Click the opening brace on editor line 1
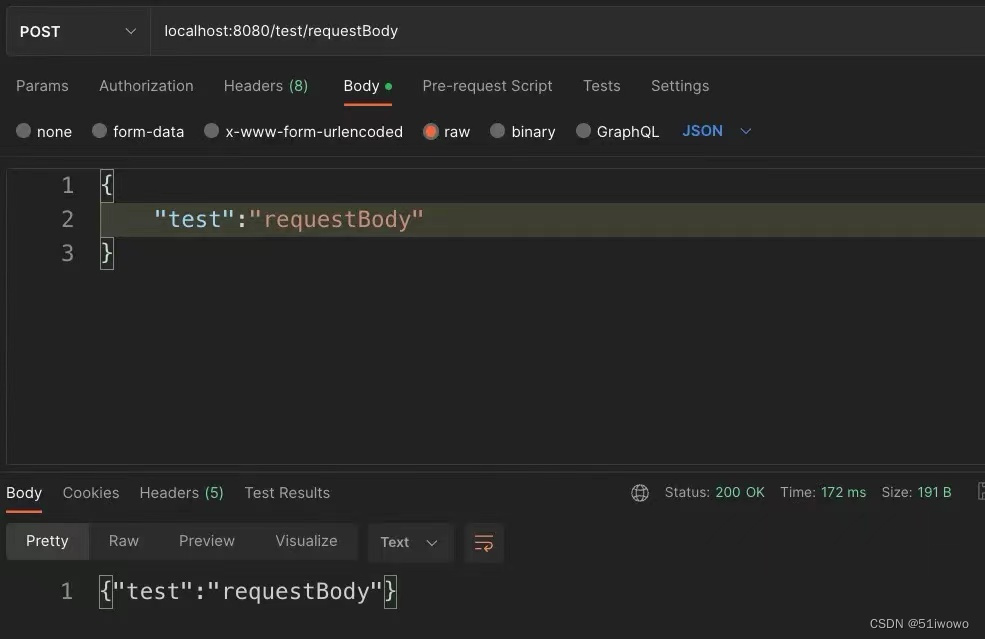985x639 pixels. coord(107,185)
